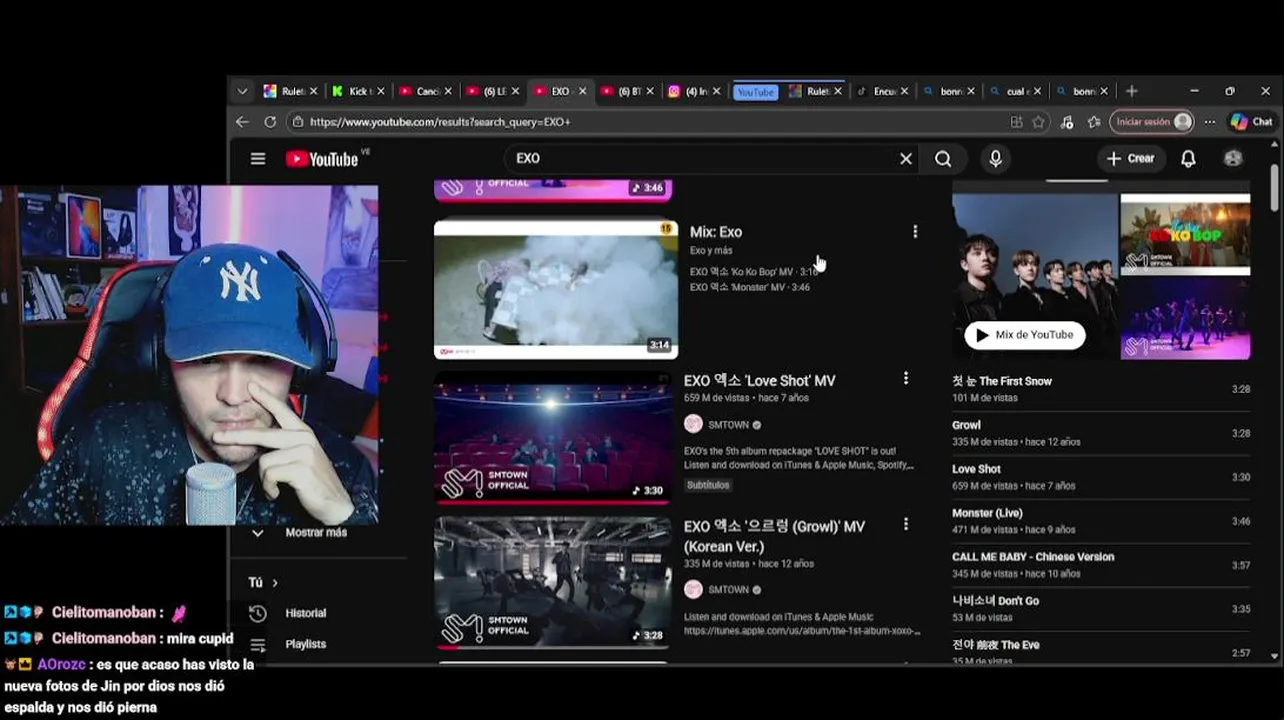Screen dimensions: 1284x720
Task: Click the magnifier search button
Action: tap(943, 158)
